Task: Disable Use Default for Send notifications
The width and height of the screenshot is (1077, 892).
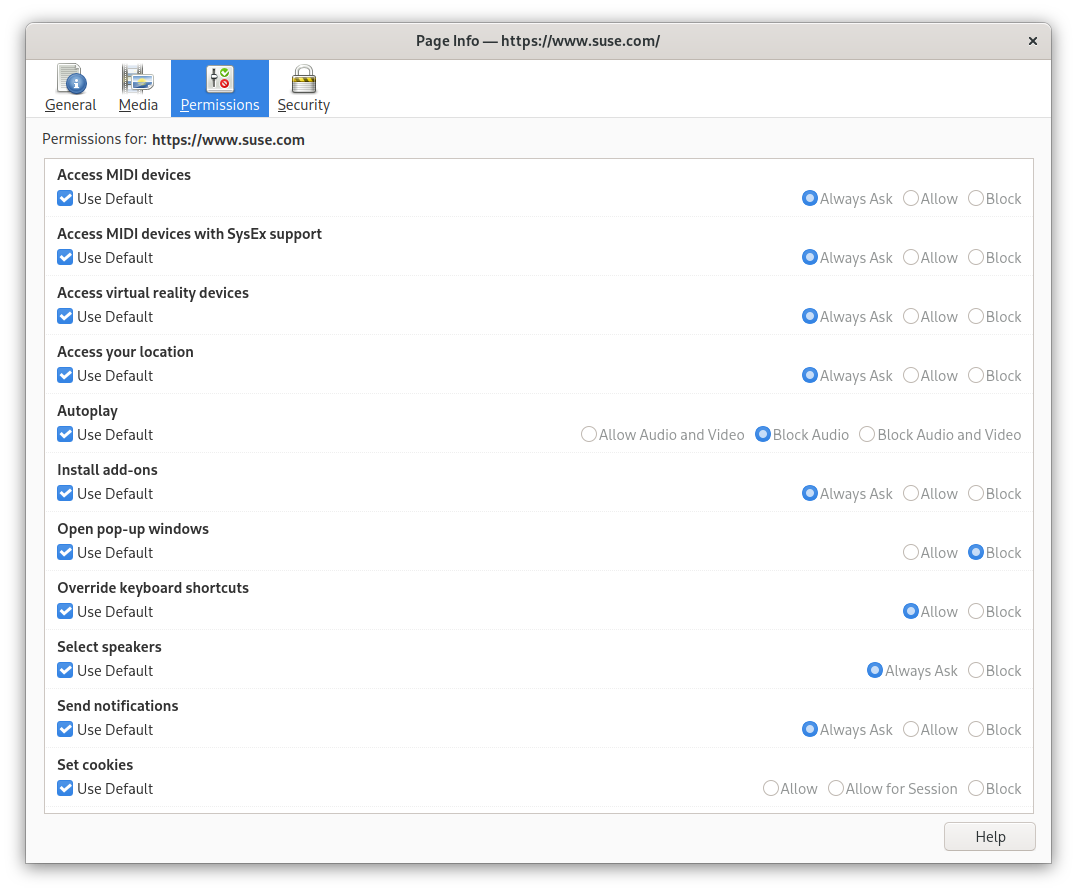Action: pyautogui.click(x=66, y=730)
